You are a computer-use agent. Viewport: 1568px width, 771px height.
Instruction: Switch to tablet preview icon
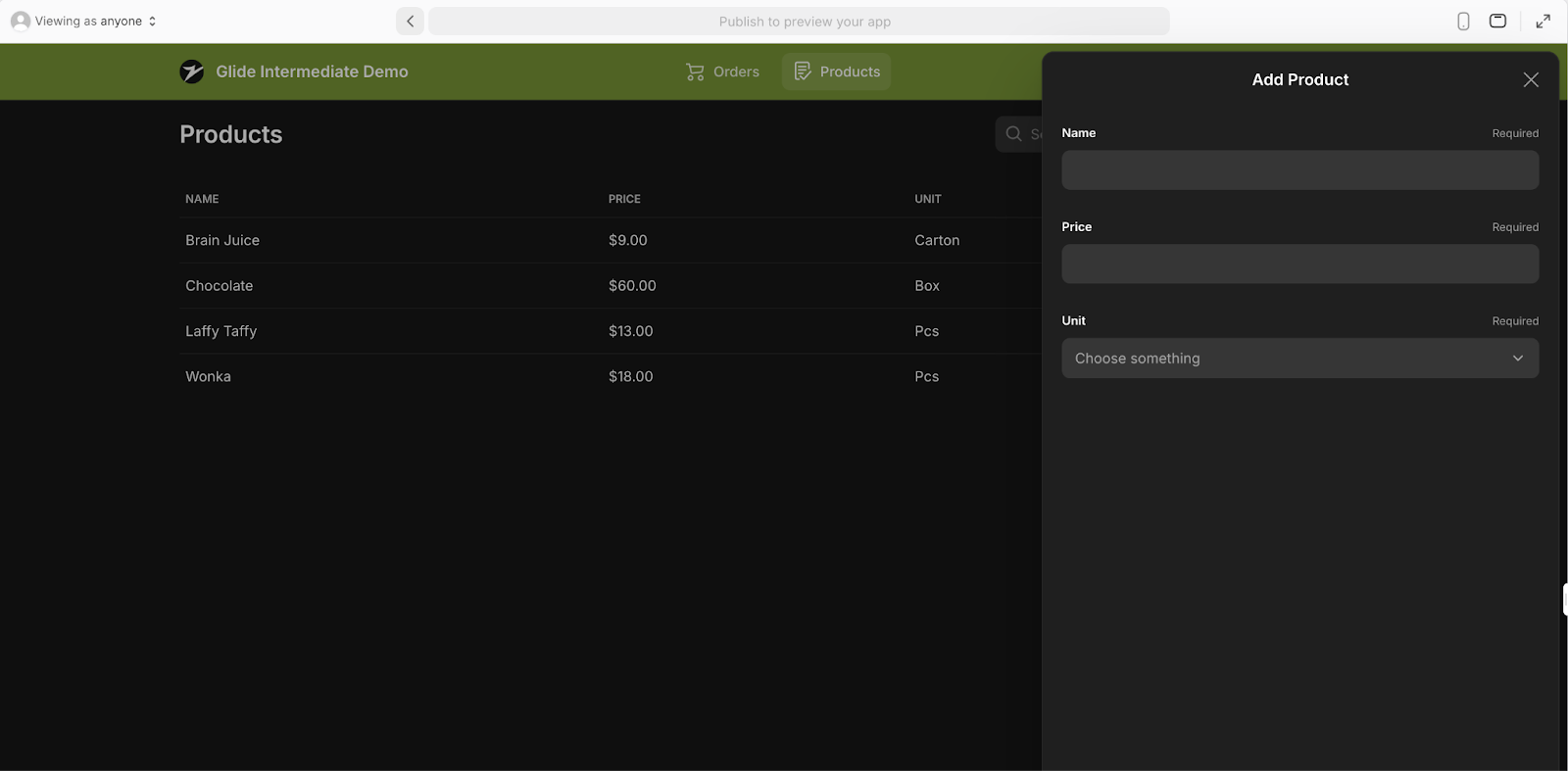(x=1497, y=21)
